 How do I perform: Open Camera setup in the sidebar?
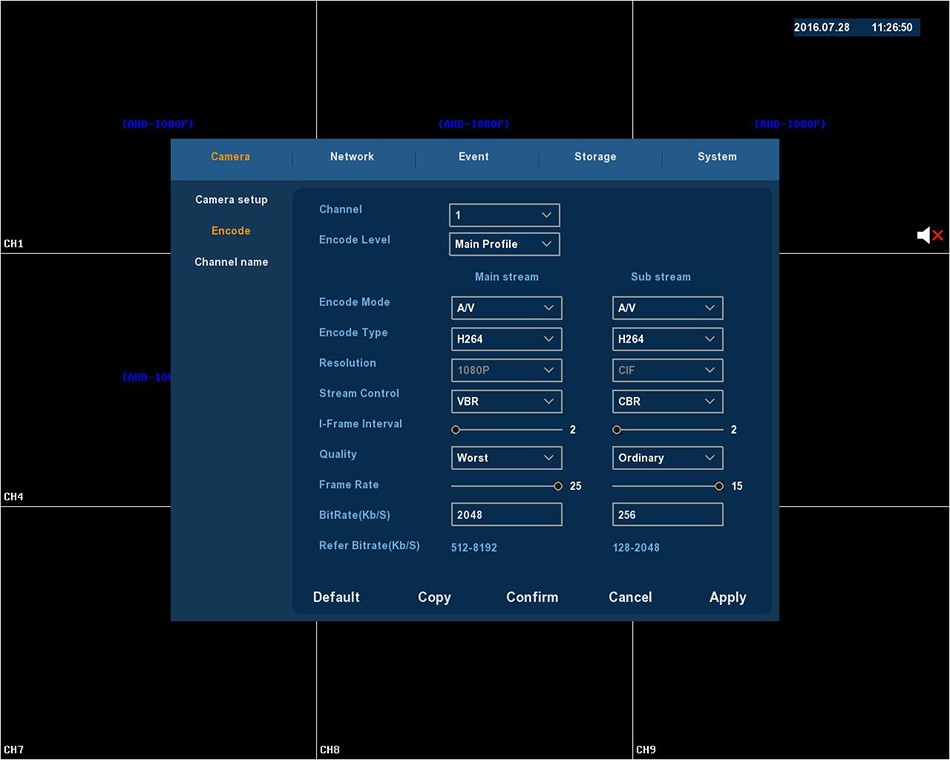click(x=231, y=200)
